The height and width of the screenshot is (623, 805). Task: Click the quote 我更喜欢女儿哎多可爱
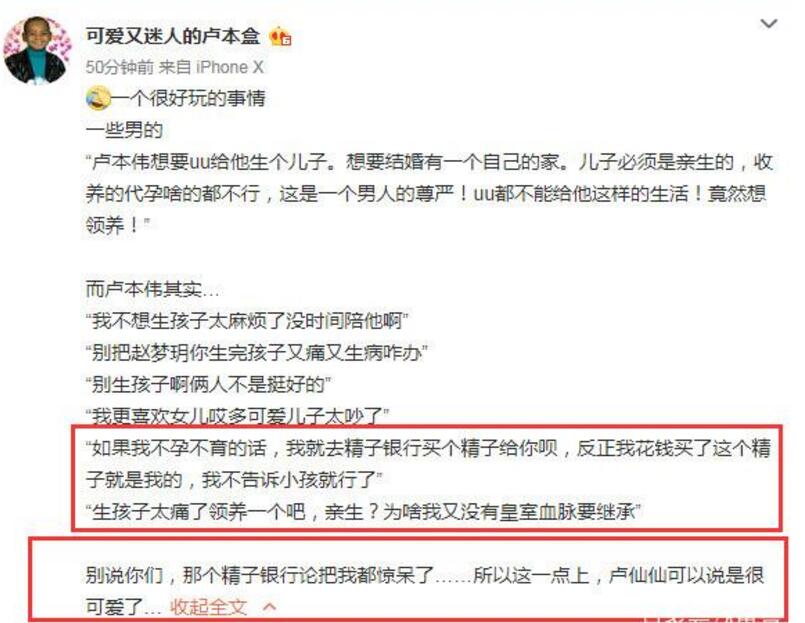(x=238, y=416)
